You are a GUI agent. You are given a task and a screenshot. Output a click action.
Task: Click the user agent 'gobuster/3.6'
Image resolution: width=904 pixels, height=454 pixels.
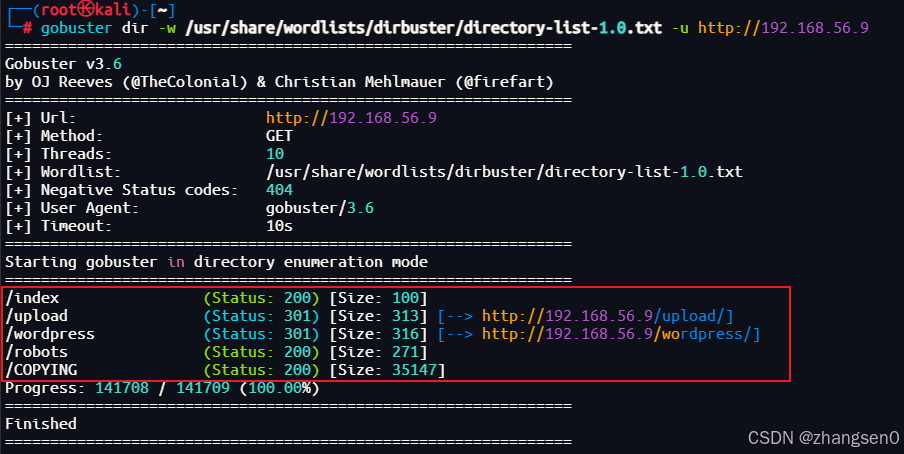(319, 208)
